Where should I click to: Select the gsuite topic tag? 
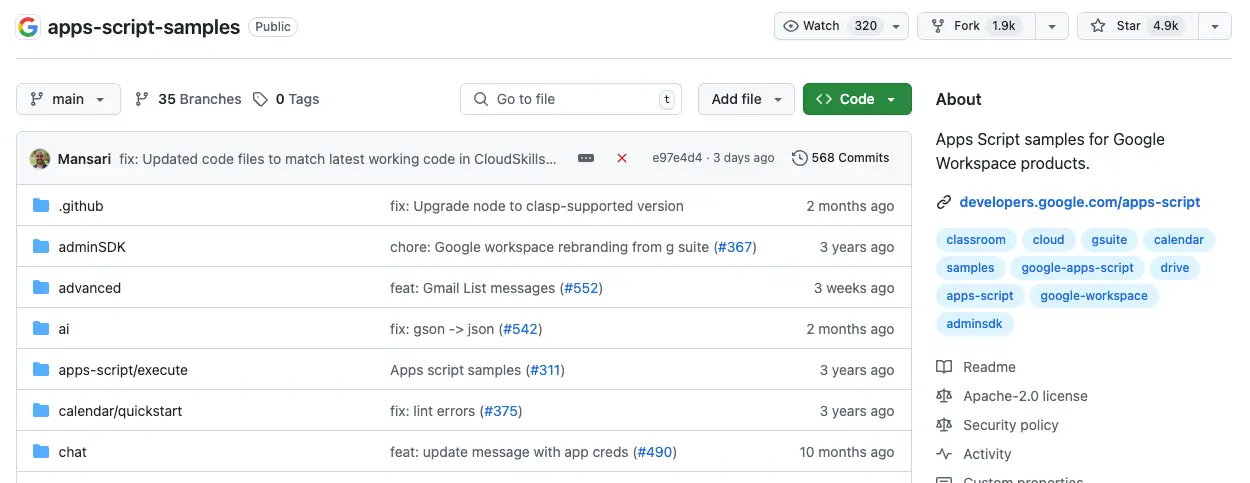coord(1109,240)
